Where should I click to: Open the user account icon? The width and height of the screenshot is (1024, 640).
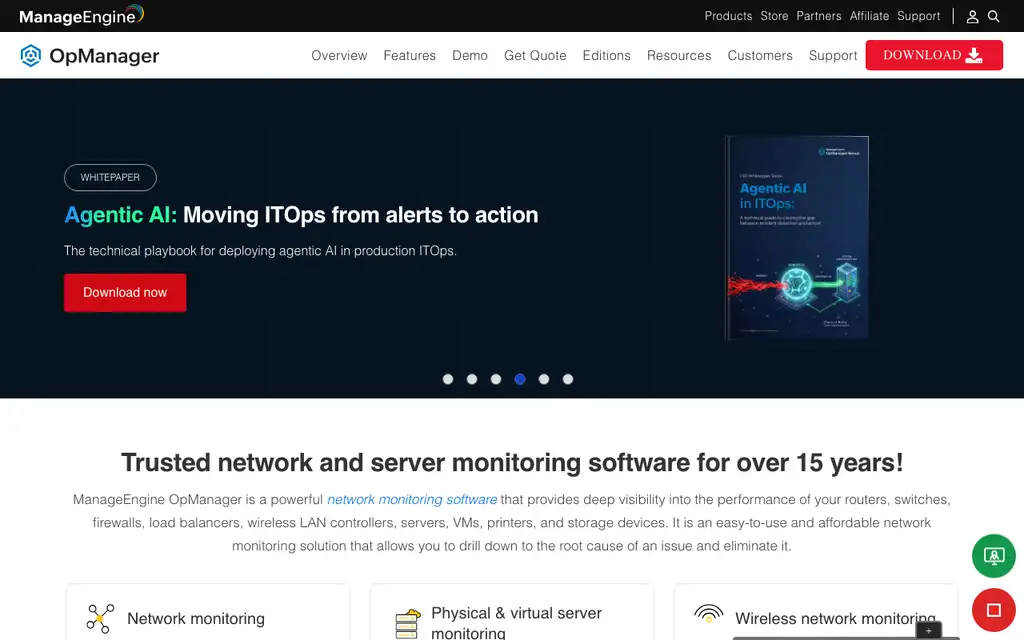972,16
